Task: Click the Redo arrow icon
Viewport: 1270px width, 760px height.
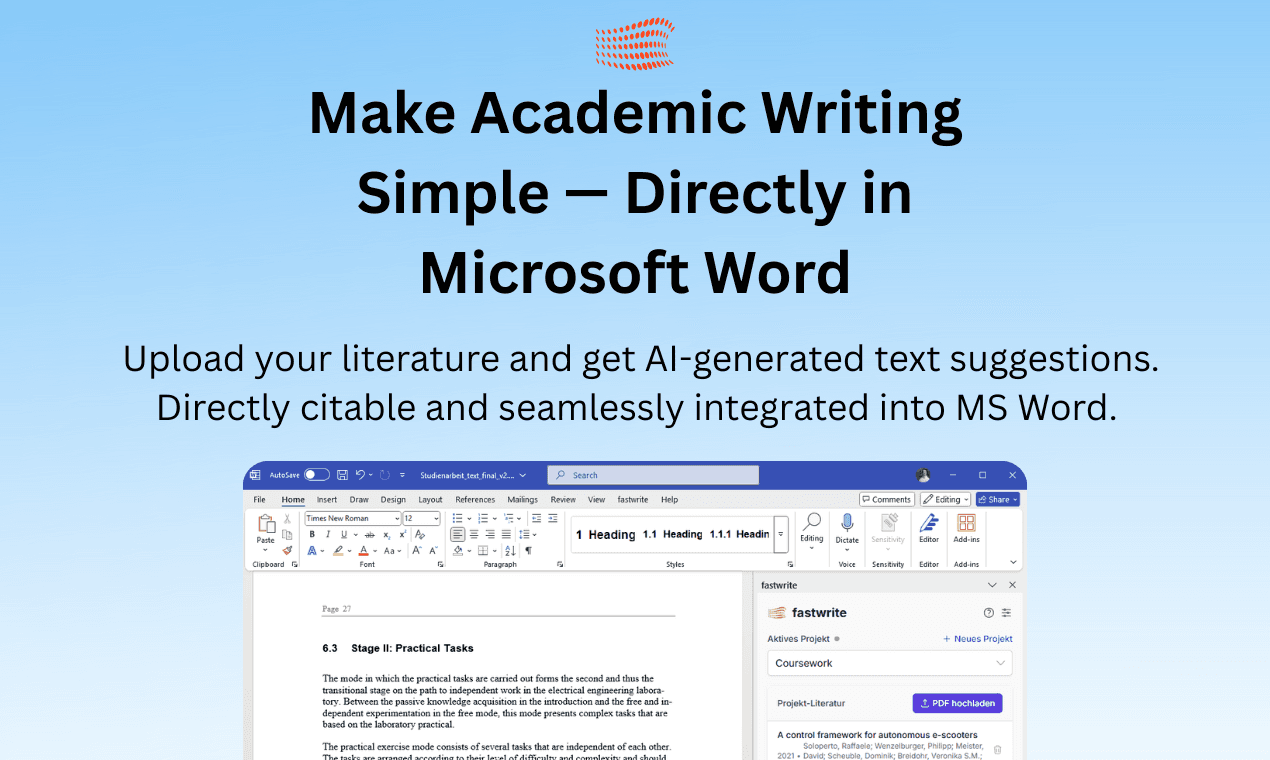Action: point(384,475)
